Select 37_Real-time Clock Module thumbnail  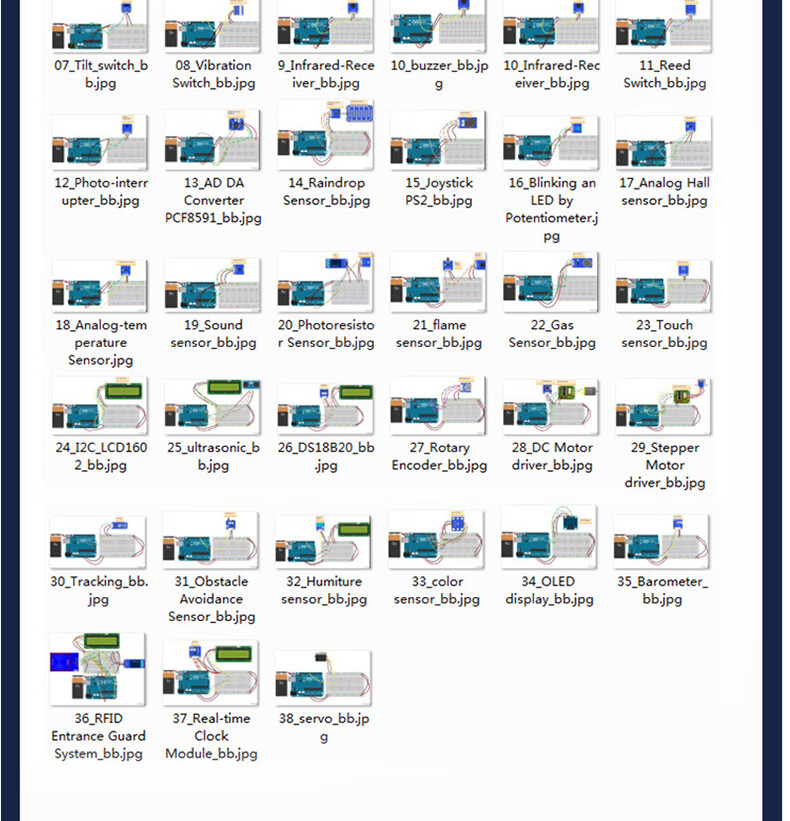(210, 673)
